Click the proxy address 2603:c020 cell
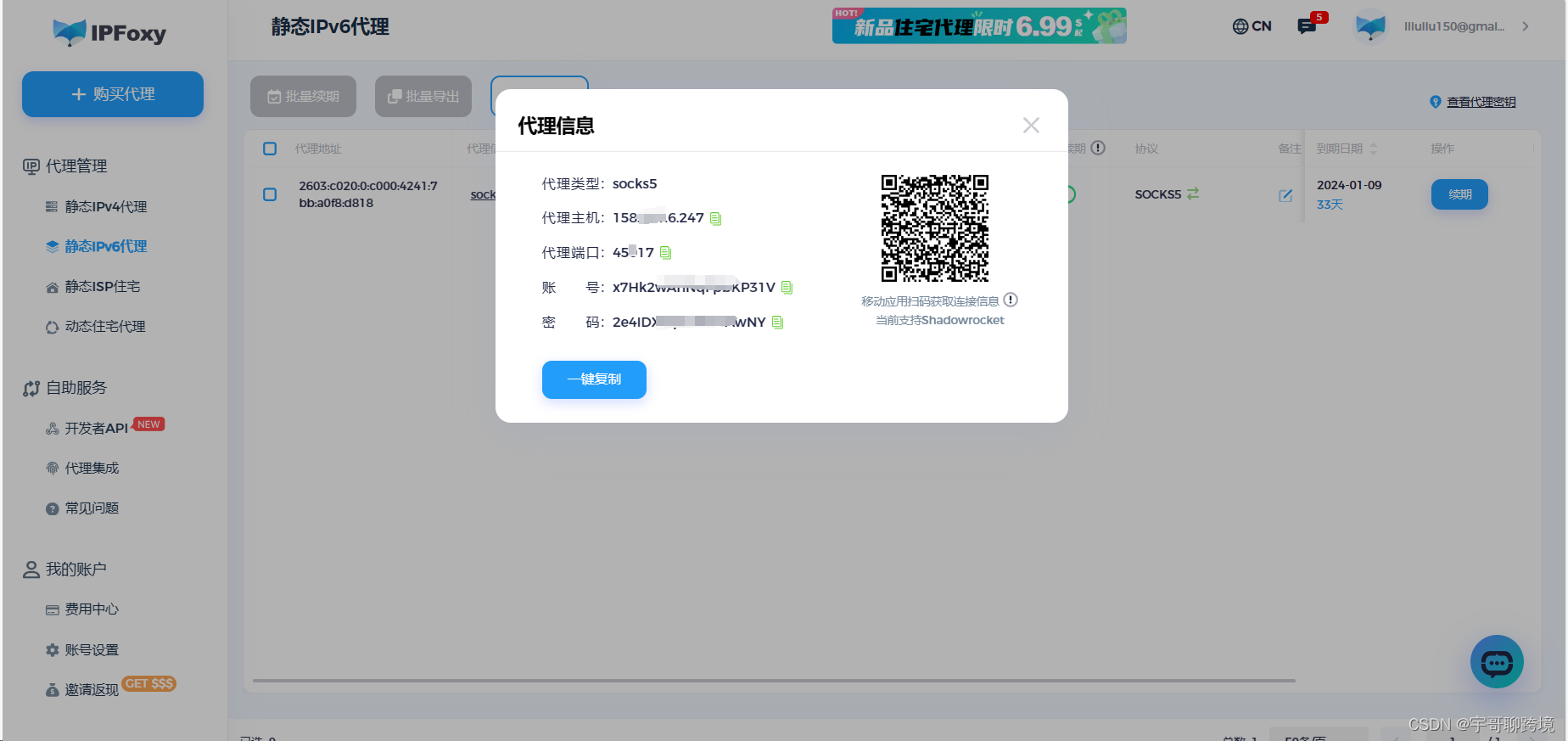The image size is (1568, 741). (368, 194)
